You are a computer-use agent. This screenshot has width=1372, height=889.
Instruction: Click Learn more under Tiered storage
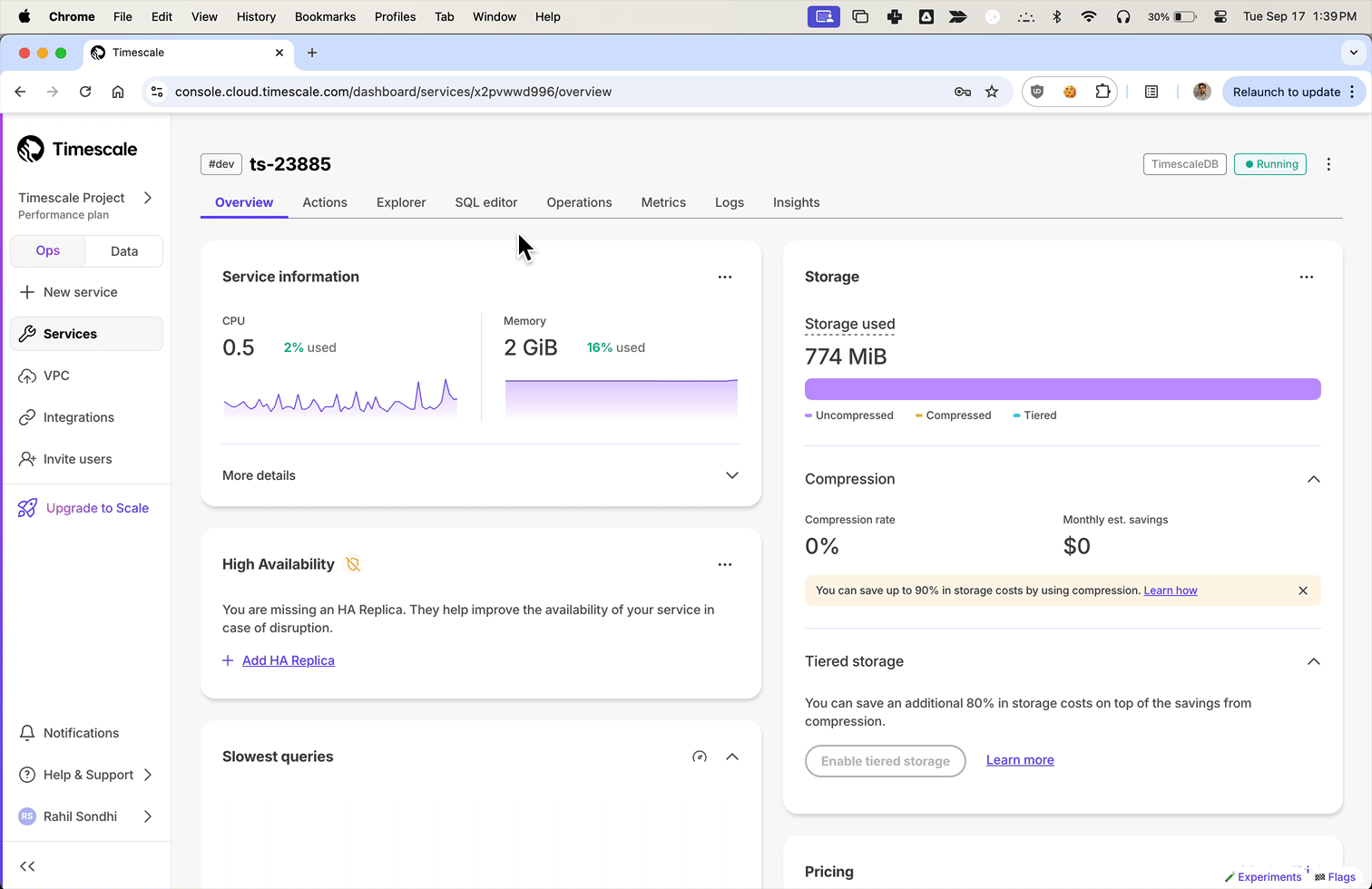click(1020, 760)
